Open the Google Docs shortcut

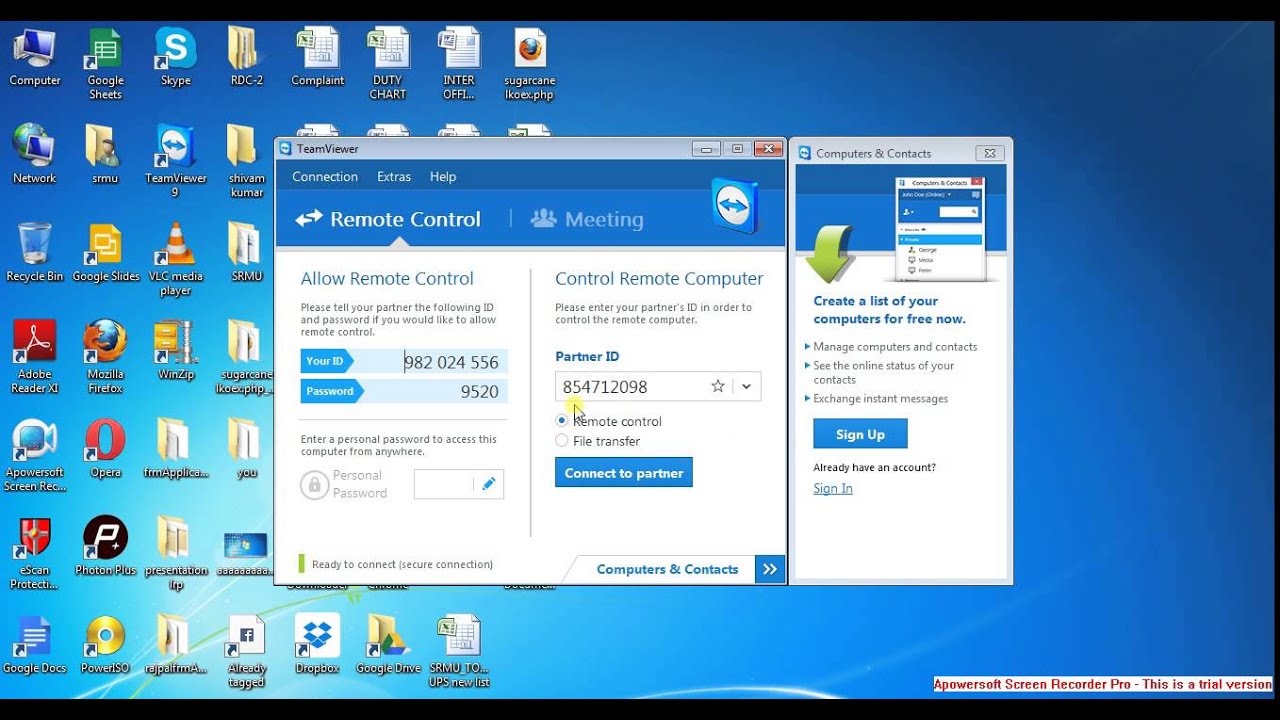point(35,645)
